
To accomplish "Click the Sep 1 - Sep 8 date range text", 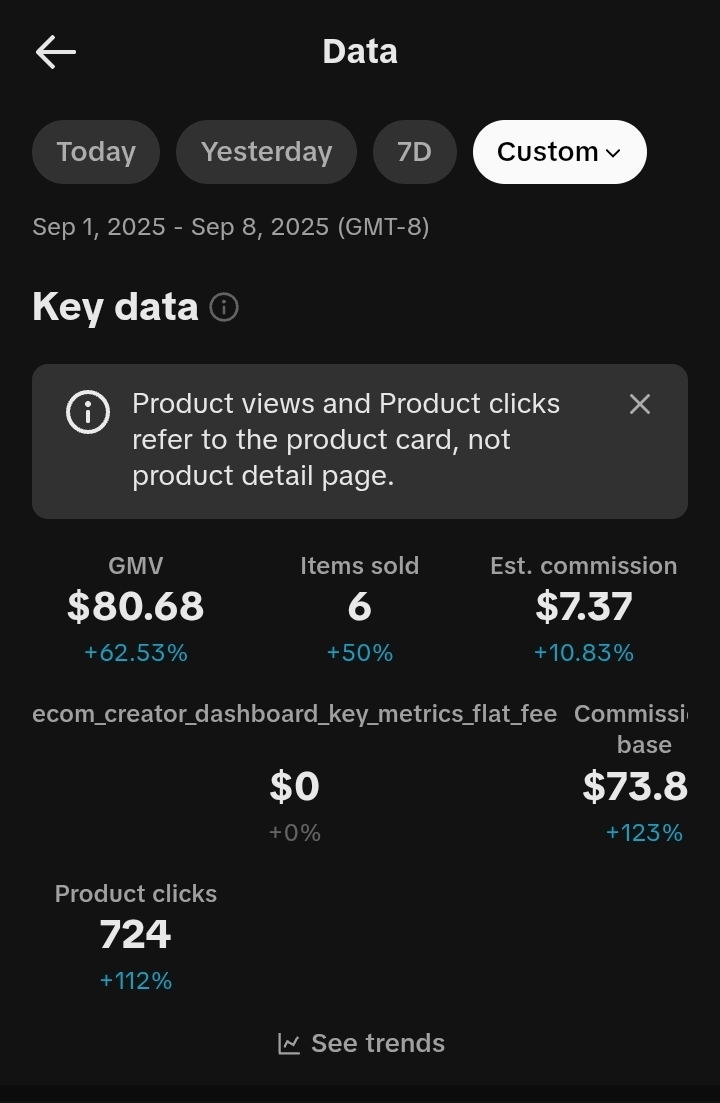I will 230,227.
